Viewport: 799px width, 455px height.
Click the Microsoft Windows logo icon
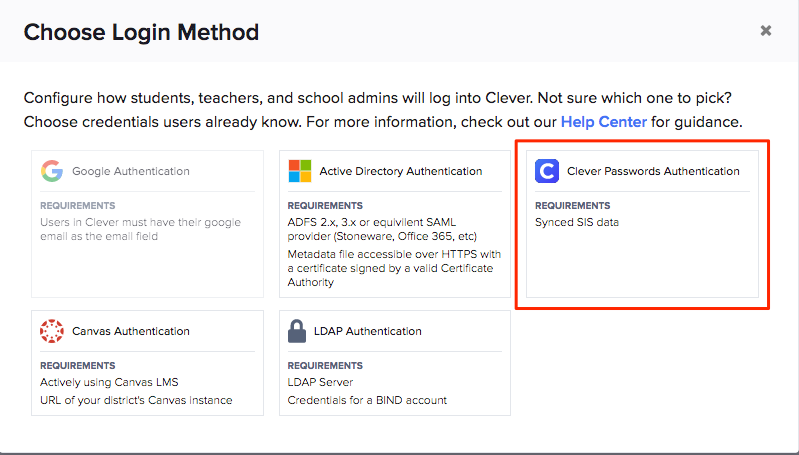pos(300,171)
